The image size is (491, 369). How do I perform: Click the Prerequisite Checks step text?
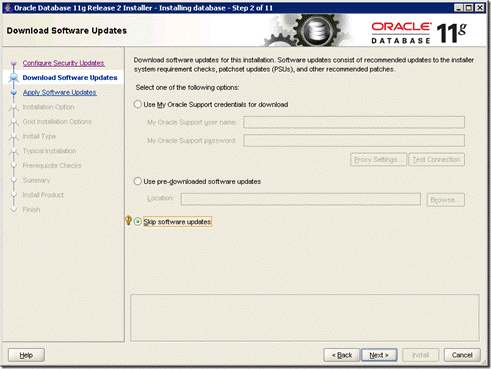tap(52, 166)
